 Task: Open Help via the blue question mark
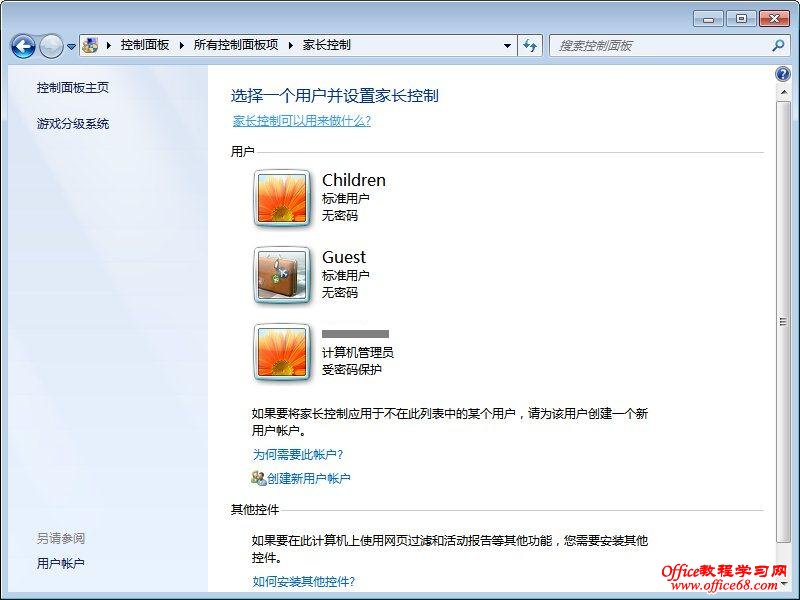[x=783, y=74]
